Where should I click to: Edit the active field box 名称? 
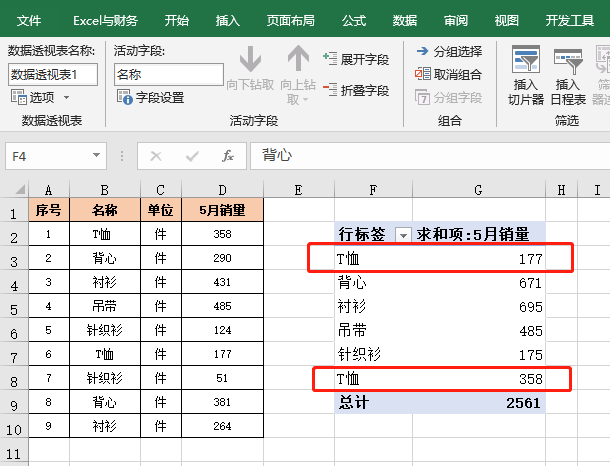point(168,74)
